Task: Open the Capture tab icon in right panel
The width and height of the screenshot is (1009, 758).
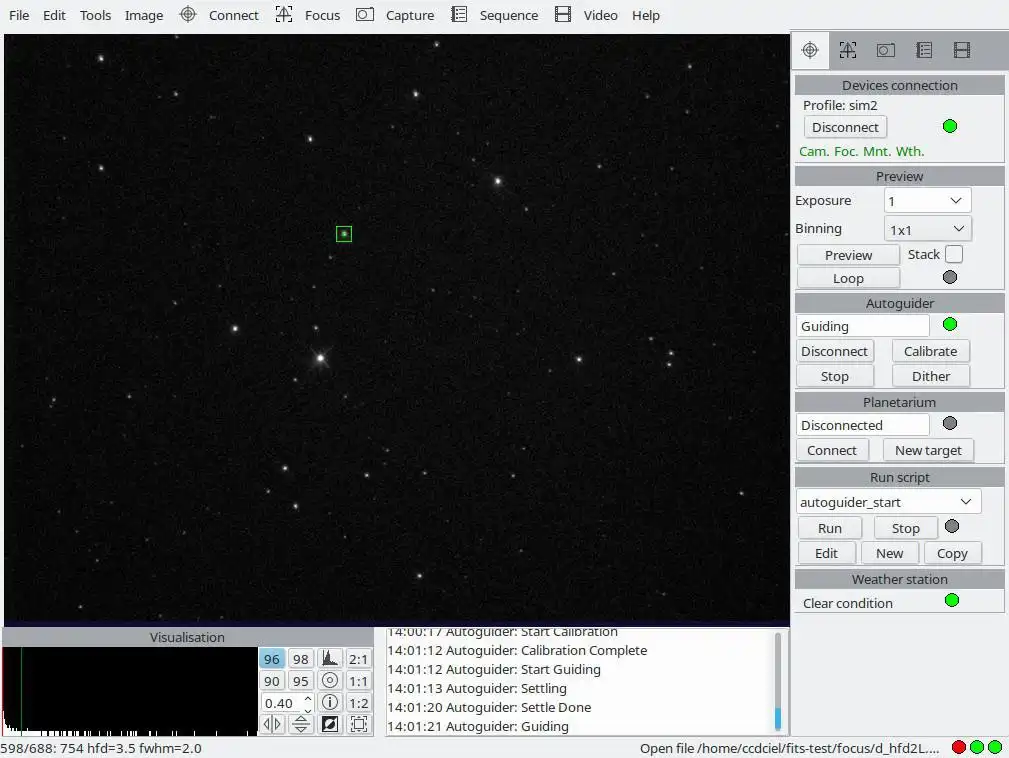Action: (x=885, y=50)
